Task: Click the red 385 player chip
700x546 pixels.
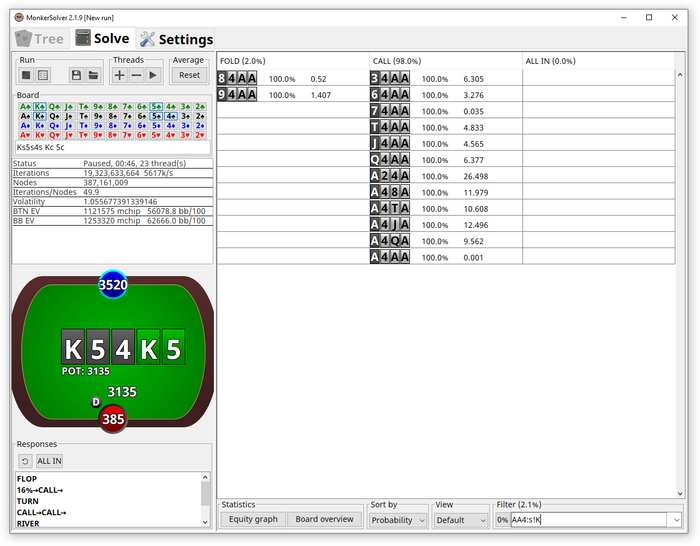Action: 113,419
